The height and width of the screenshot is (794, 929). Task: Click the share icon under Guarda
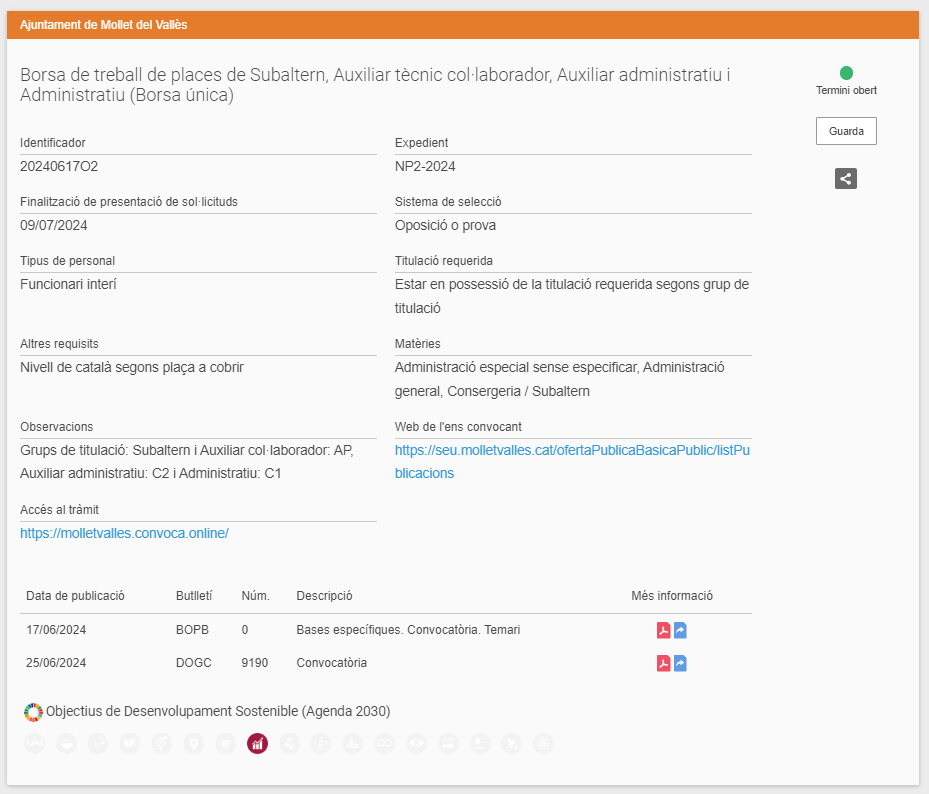[845, 178]
